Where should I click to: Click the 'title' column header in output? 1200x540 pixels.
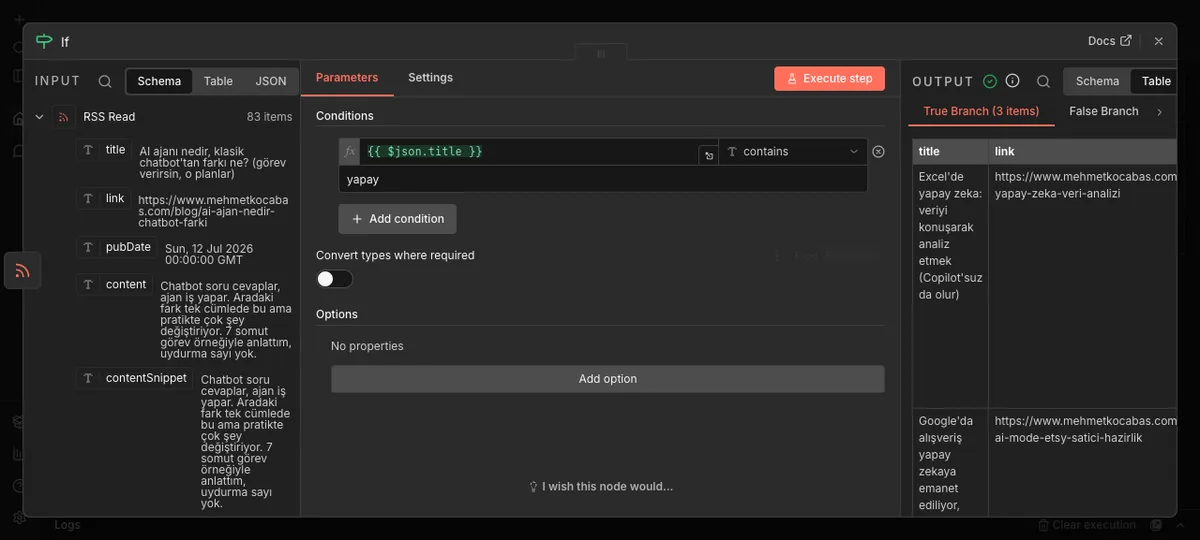click(950, 151)
